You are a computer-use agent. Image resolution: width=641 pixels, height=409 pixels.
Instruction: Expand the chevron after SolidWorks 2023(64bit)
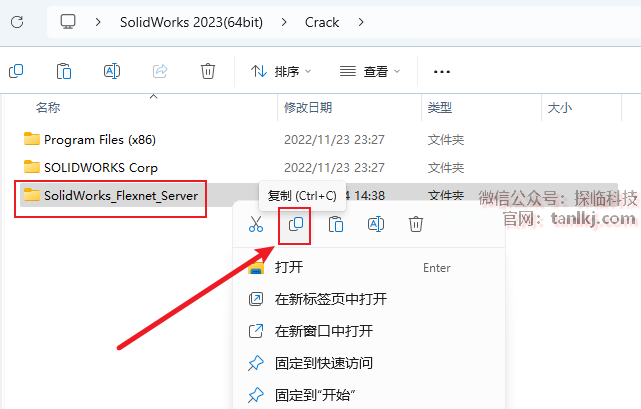tap(284, 22)
